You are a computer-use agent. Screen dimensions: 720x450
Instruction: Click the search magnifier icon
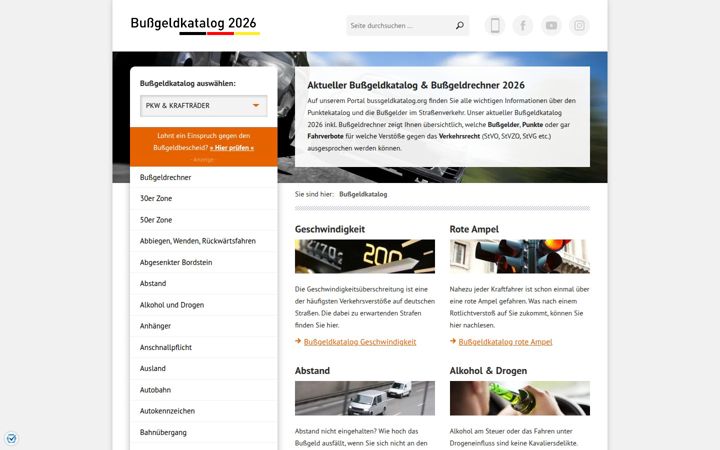tap(460, 26)
